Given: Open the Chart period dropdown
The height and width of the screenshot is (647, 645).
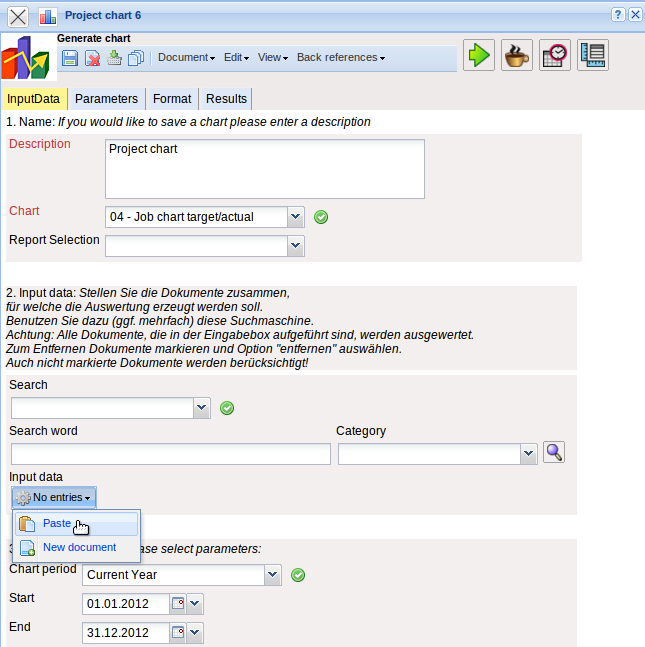Looking at the screenshot, I should click(x=273, y=575).
